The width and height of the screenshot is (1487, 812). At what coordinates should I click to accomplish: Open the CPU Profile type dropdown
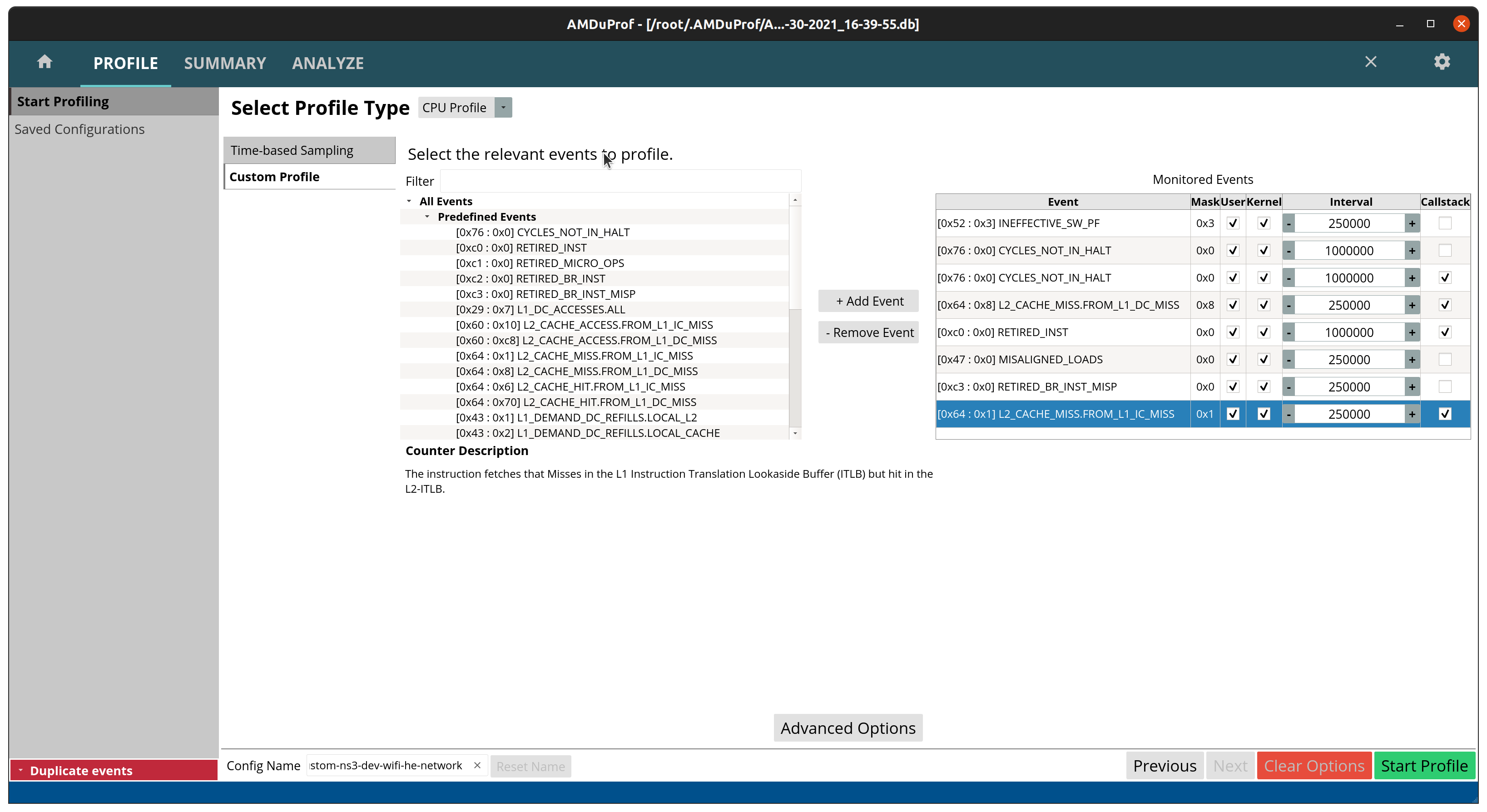click(503, 107)
